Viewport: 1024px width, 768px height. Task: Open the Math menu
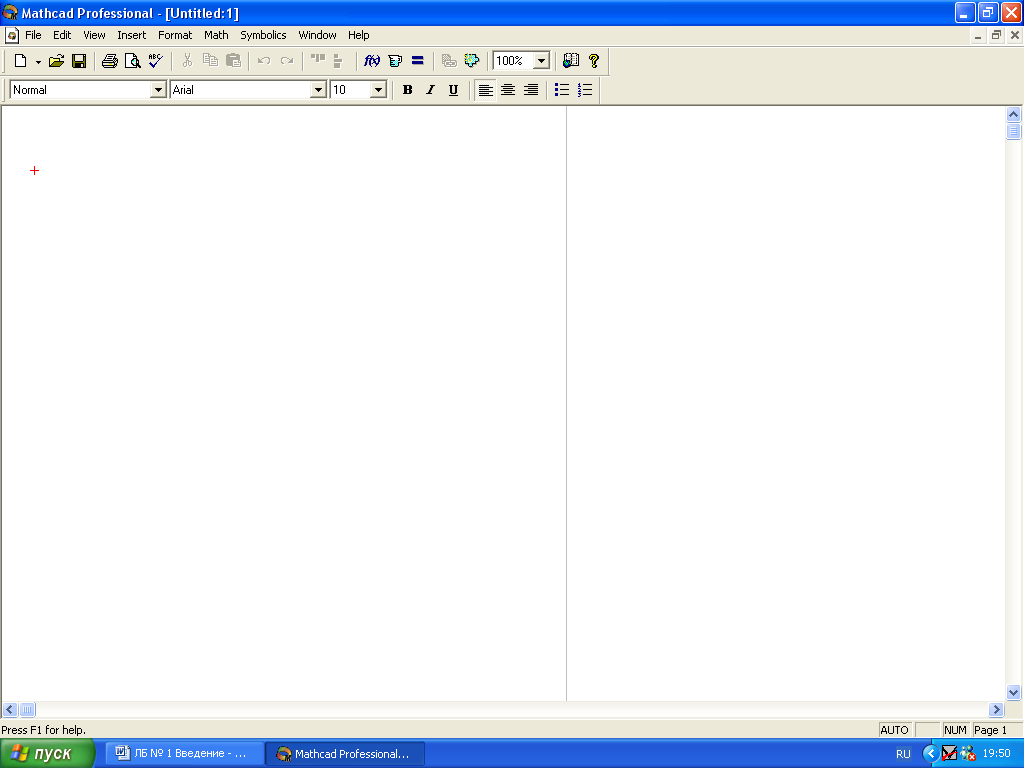tap(216, 35)
